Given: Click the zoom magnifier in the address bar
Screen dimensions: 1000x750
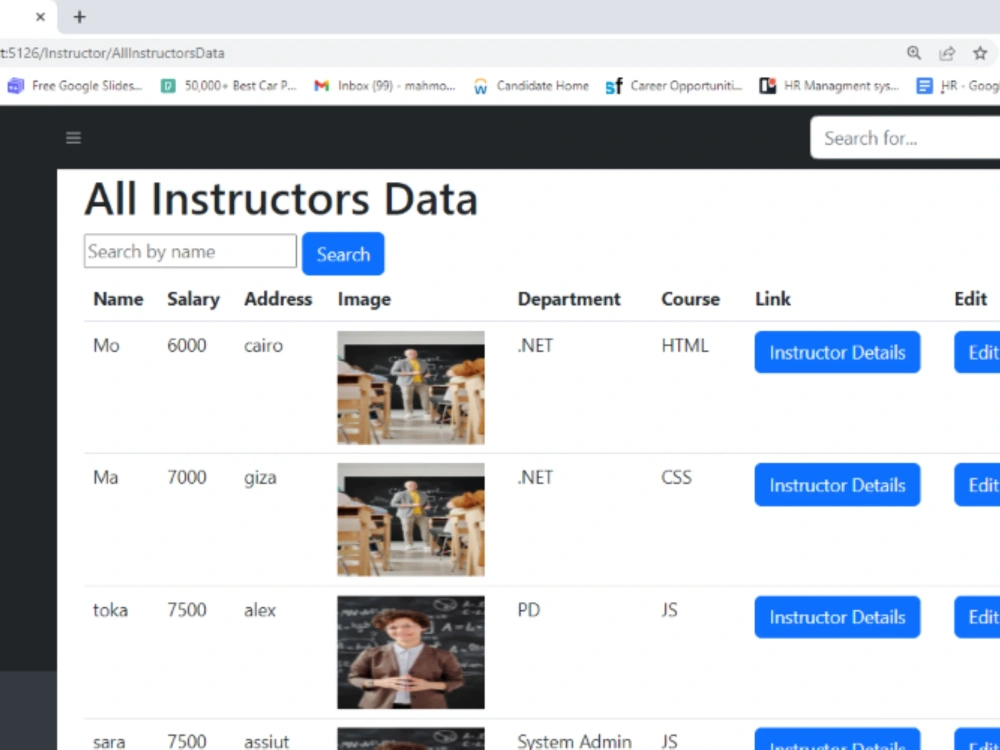Looking at the screenshot, I should tap(913, 53).
